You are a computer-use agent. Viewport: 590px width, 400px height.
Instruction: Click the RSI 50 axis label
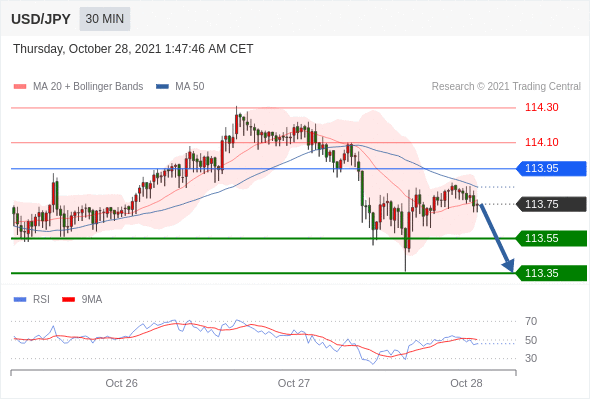tap(531, 340)
